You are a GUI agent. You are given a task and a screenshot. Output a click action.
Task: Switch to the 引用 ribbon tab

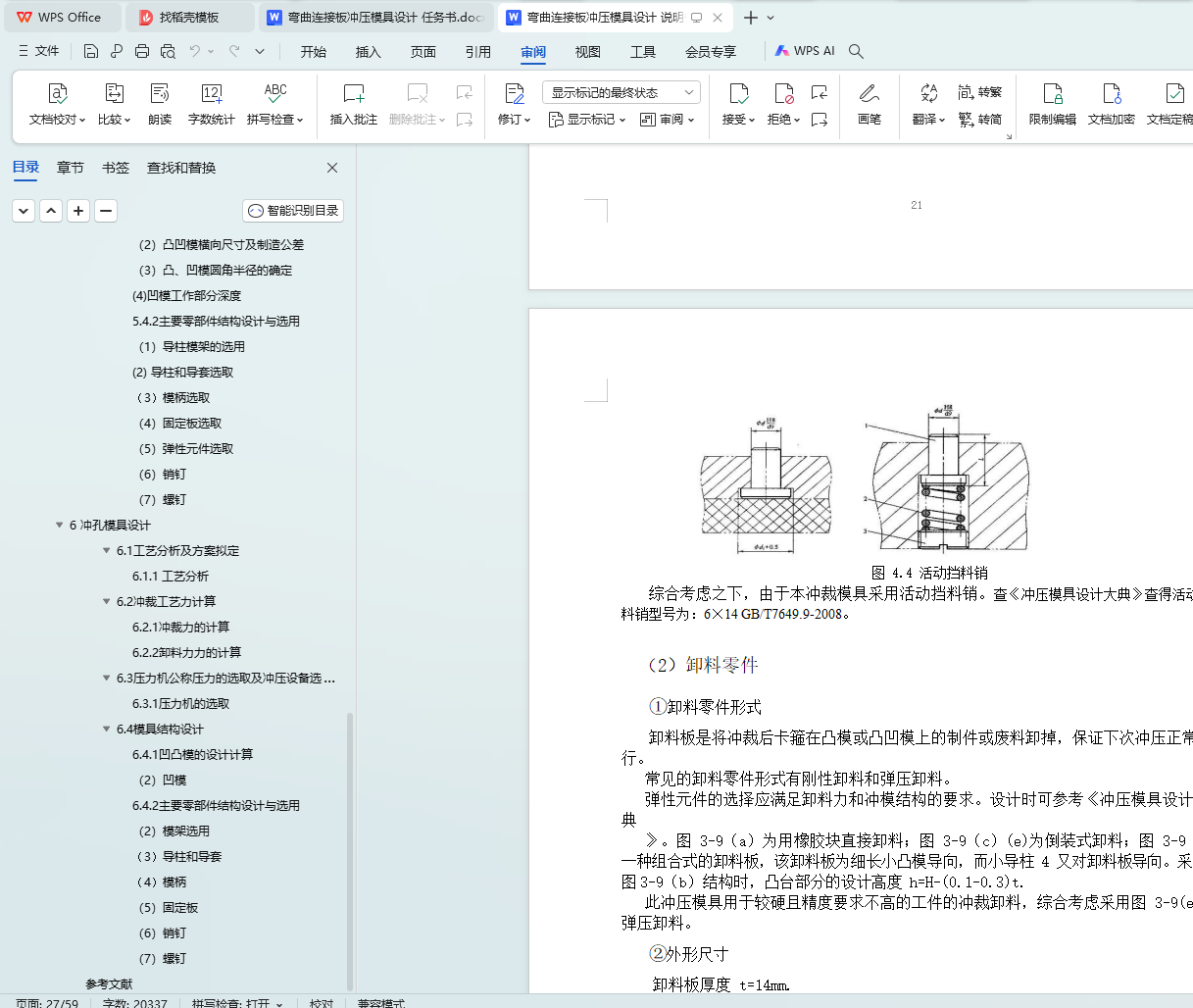478,51
